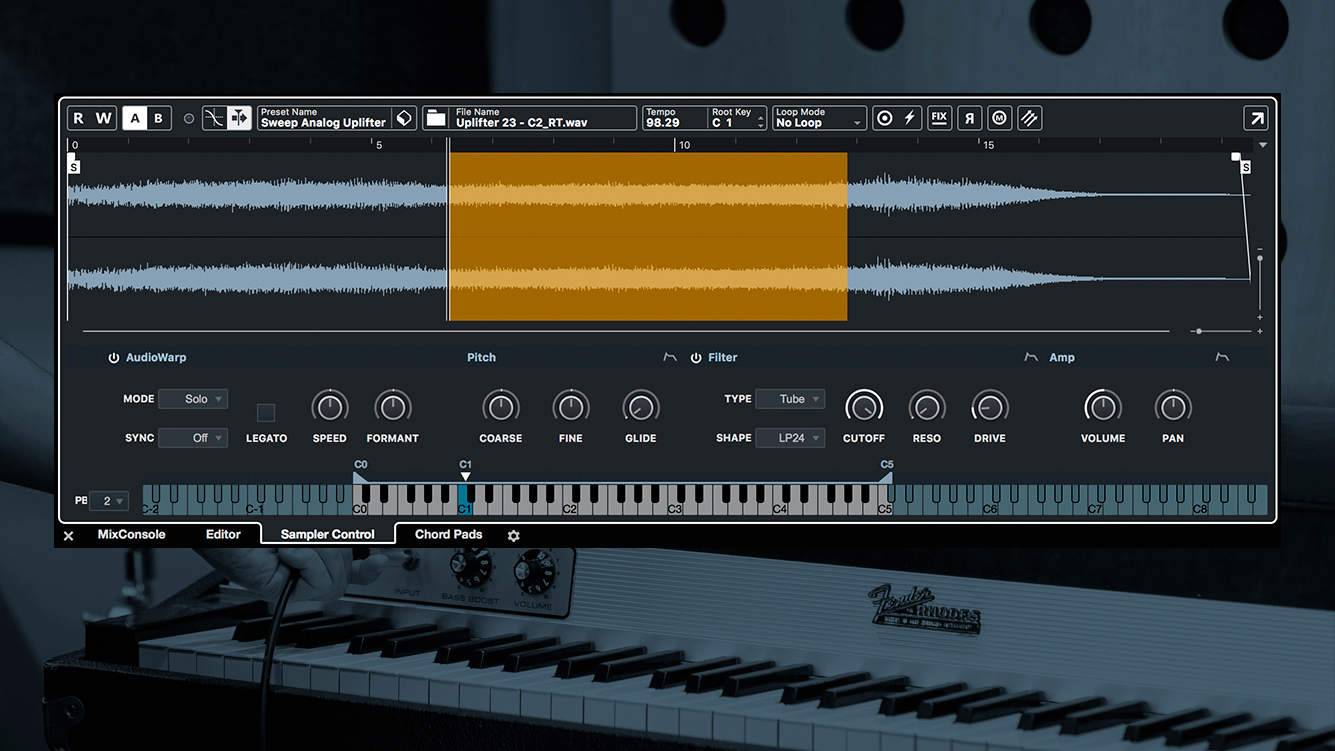Click the FORMANT knob
Image resolution: width=1335 pixels, height=751 pixels.
[x=393, y=407]
